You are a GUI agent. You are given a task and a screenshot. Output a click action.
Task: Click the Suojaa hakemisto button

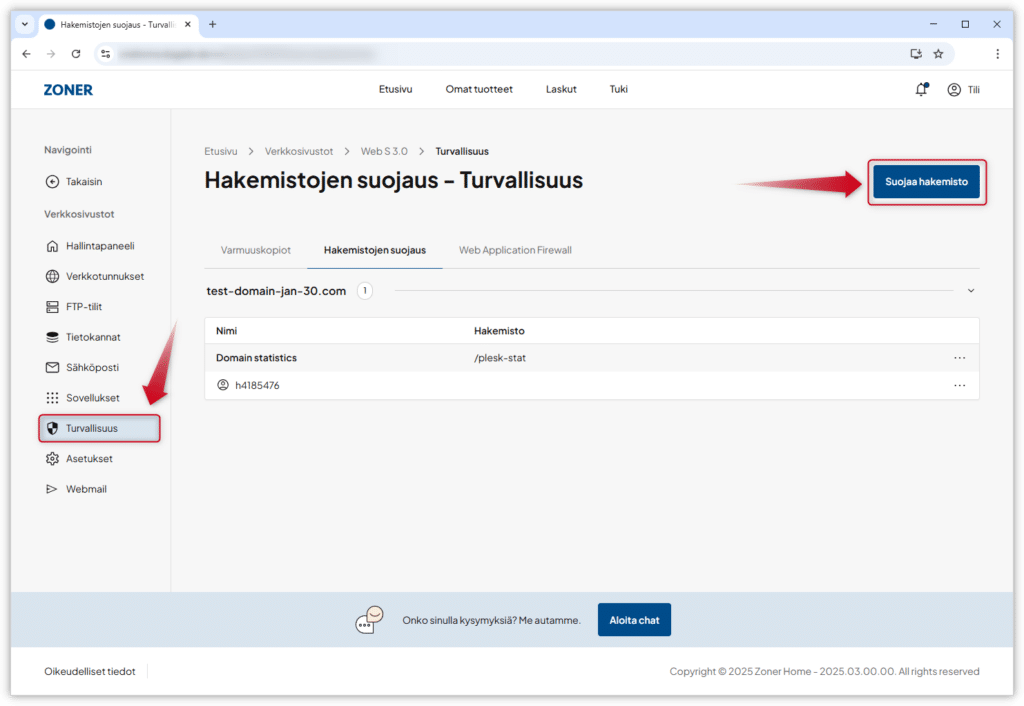click(x=926, y=182)
